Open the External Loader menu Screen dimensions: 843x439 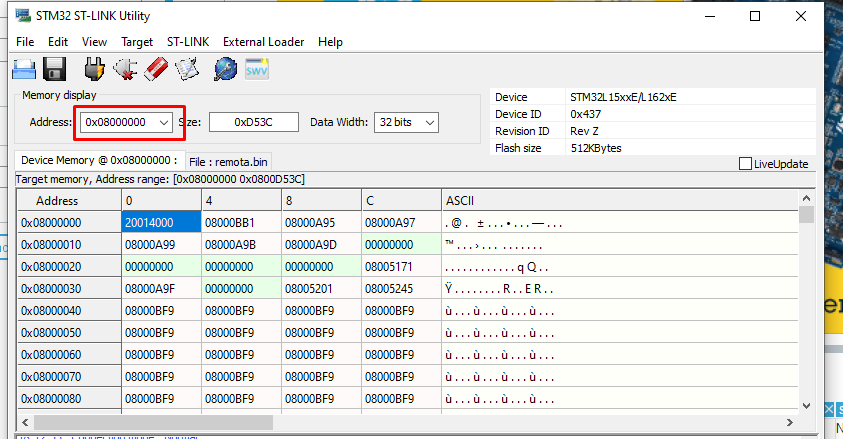pyautogui.click(x=263, y=42)
